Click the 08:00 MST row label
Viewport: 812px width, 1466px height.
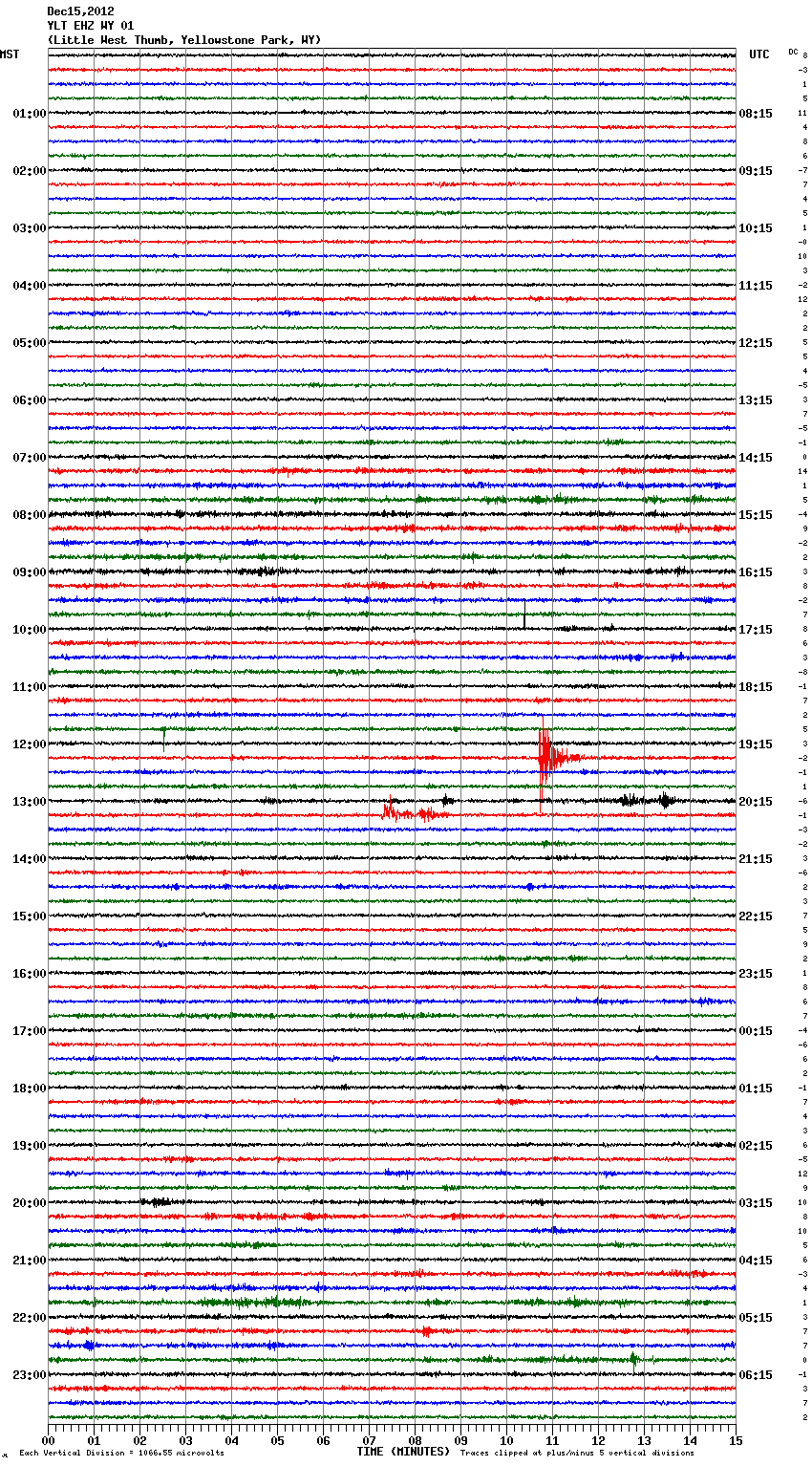30,515
